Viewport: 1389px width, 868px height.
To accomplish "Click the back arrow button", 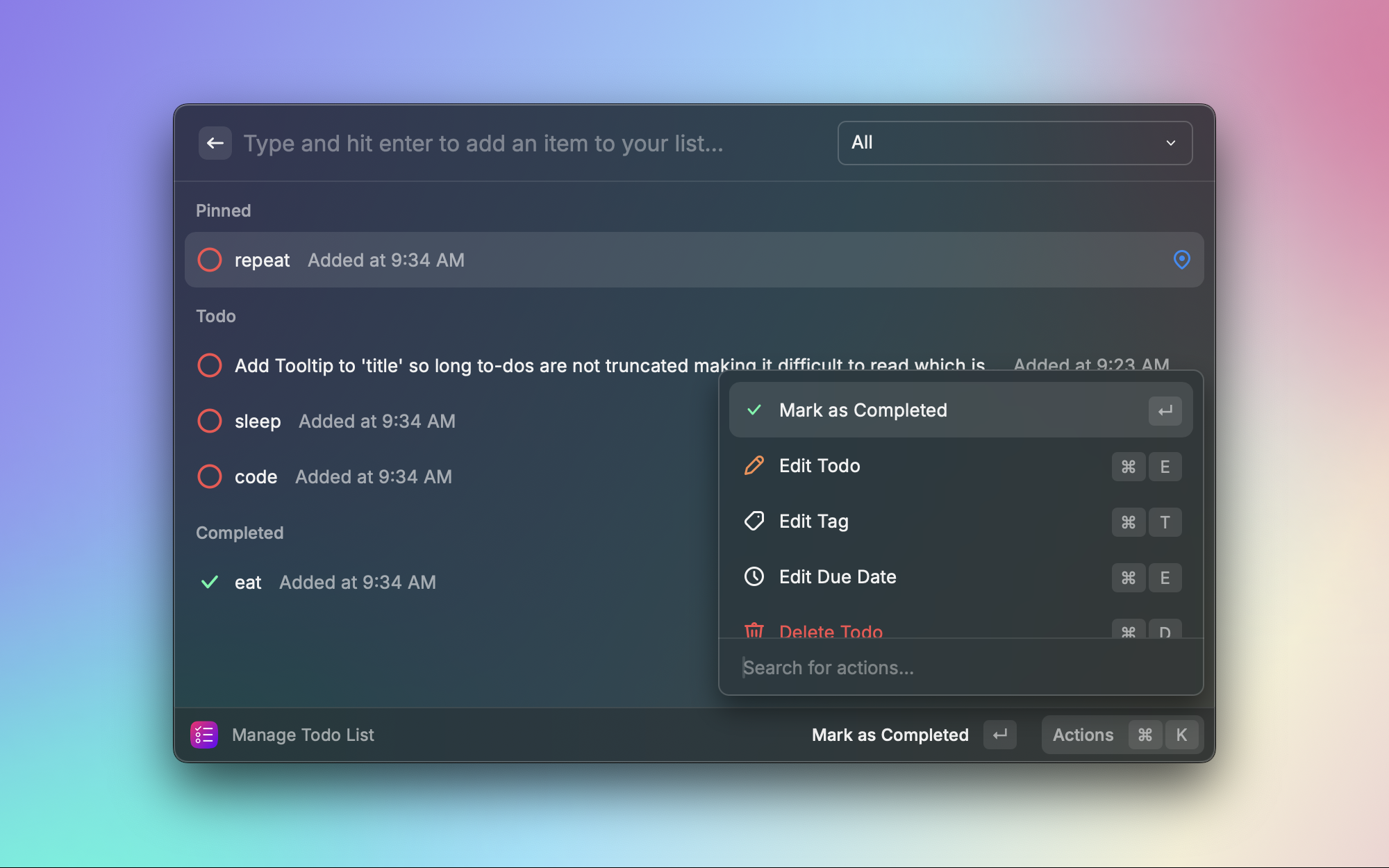I will (215, 143).
